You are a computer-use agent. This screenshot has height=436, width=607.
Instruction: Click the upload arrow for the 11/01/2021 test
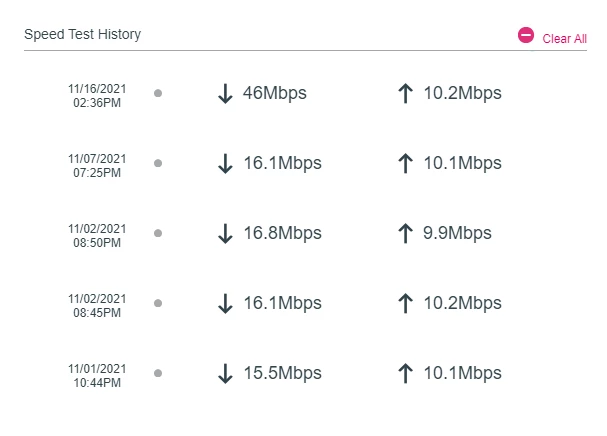coord(405,373)
